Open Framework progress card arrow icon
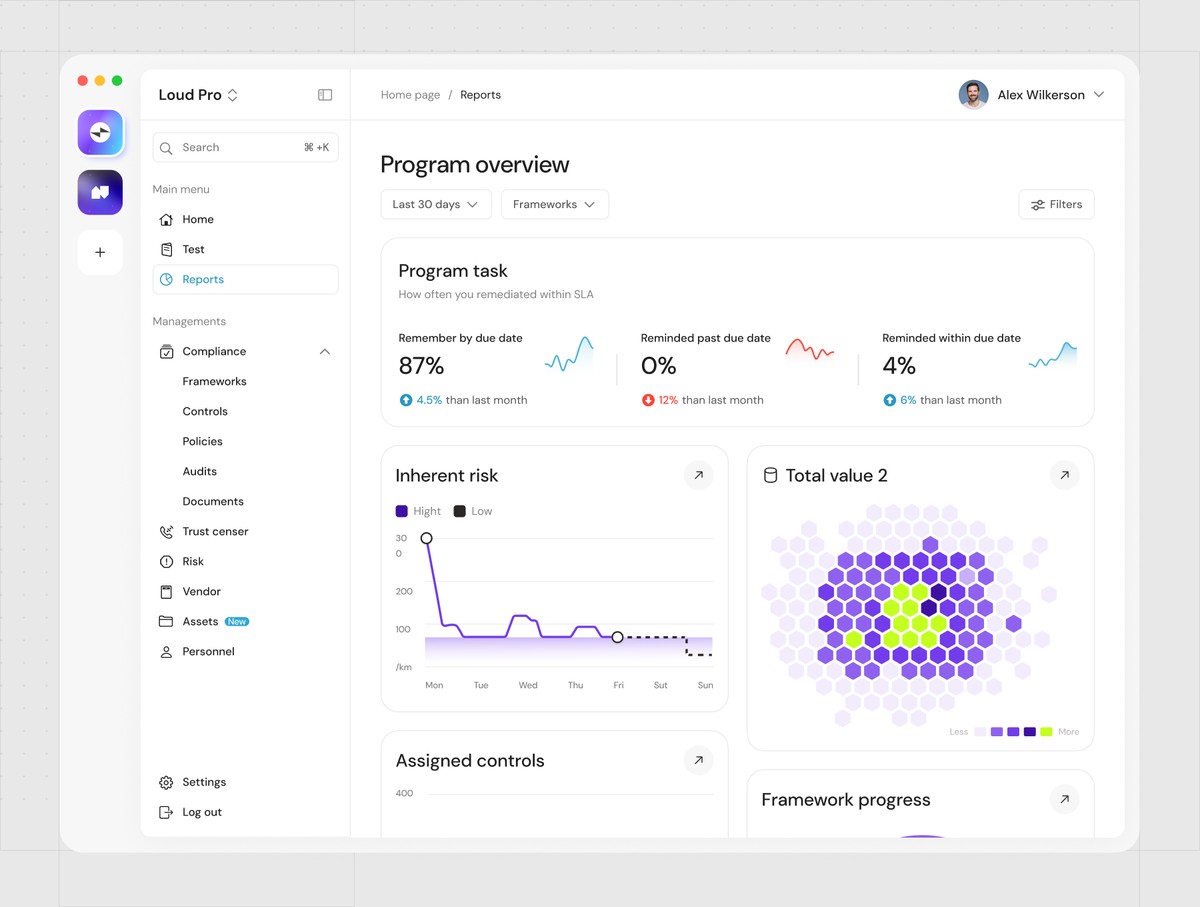The image size is (1200, 907). pyautogui.click(x=1064, y=799)
